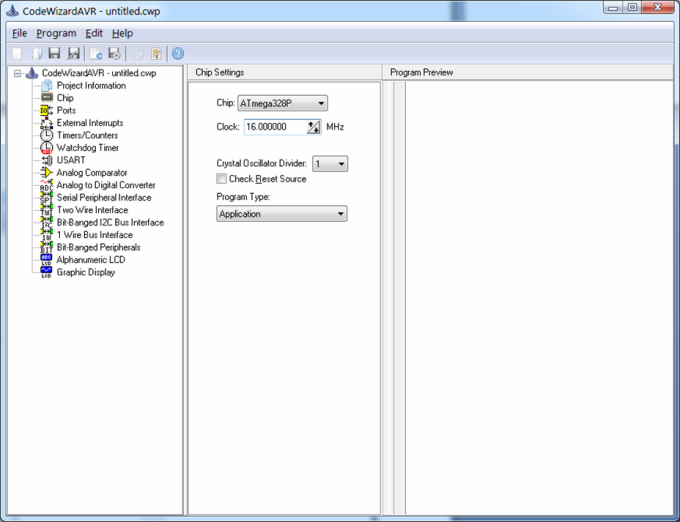Click the program preview C-file toolbar icon

click(x=95, y=53)
